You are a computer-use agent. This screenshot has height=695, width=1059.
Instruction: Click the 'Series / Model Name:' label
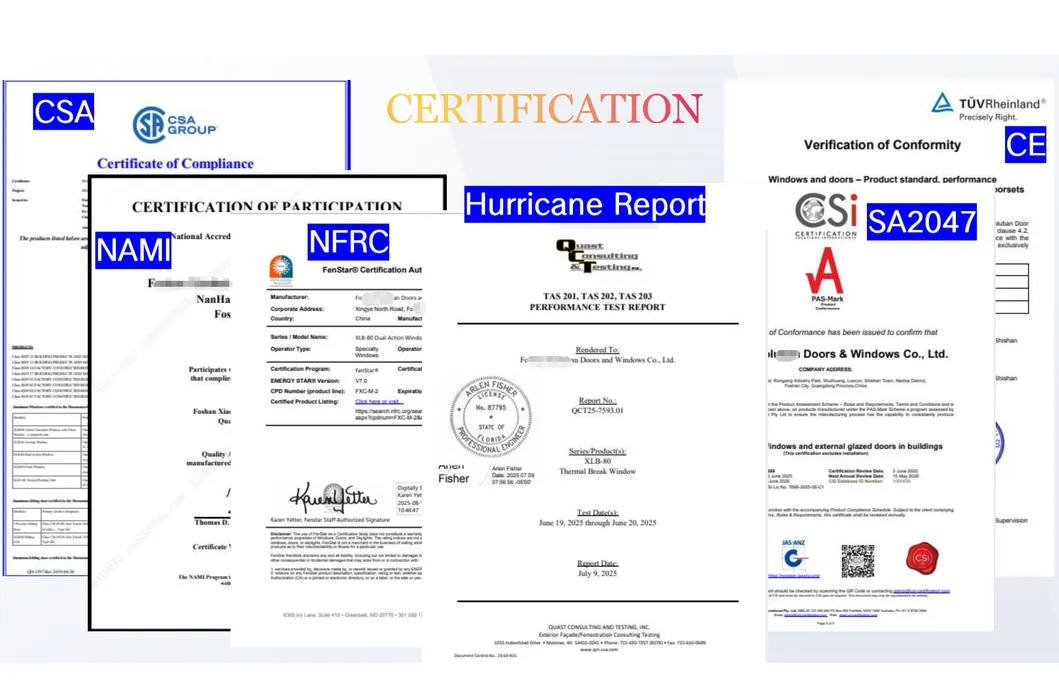coord(299,336)
